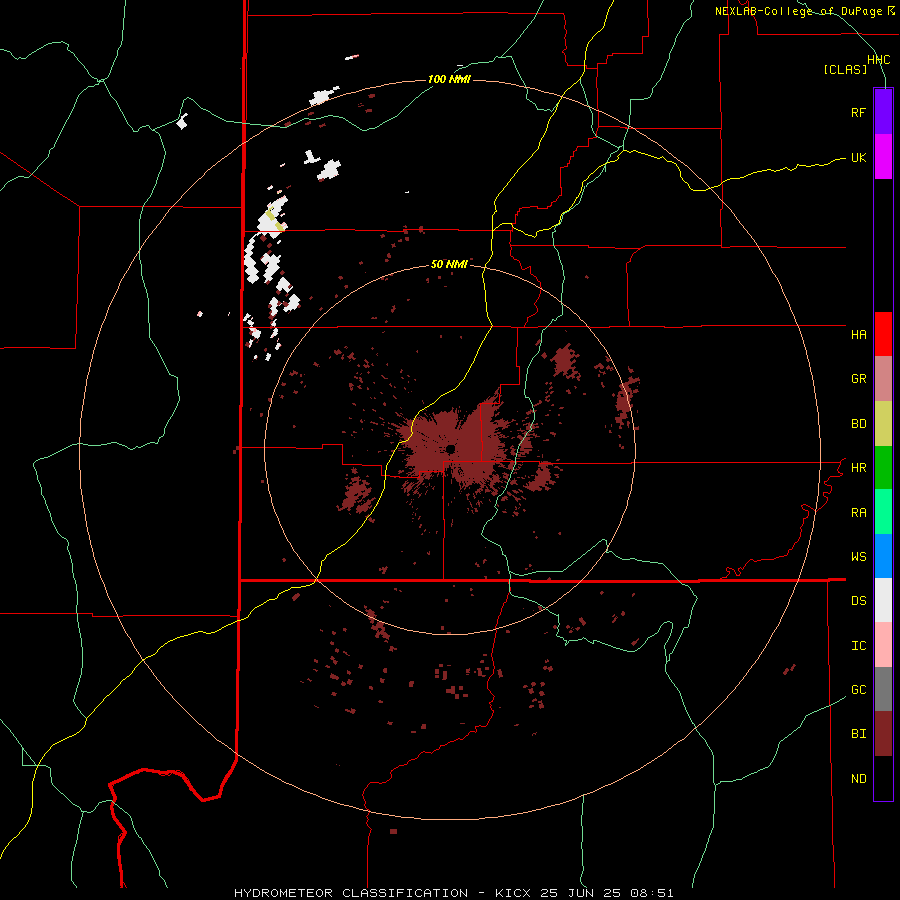Click the 50 NMI range ring label
This screenshot has height=900, width=900.
(449, 264)
